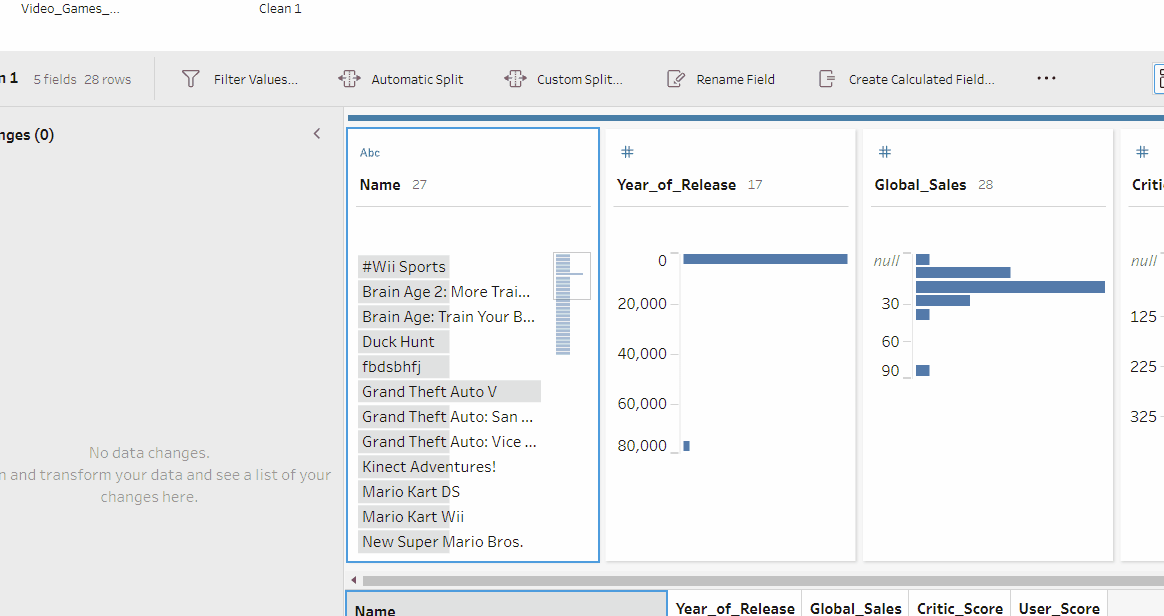The width and height of the screenshot is (1164, 616).
Task: Click User_Score column header in grid
Action: pos(1059,603)
